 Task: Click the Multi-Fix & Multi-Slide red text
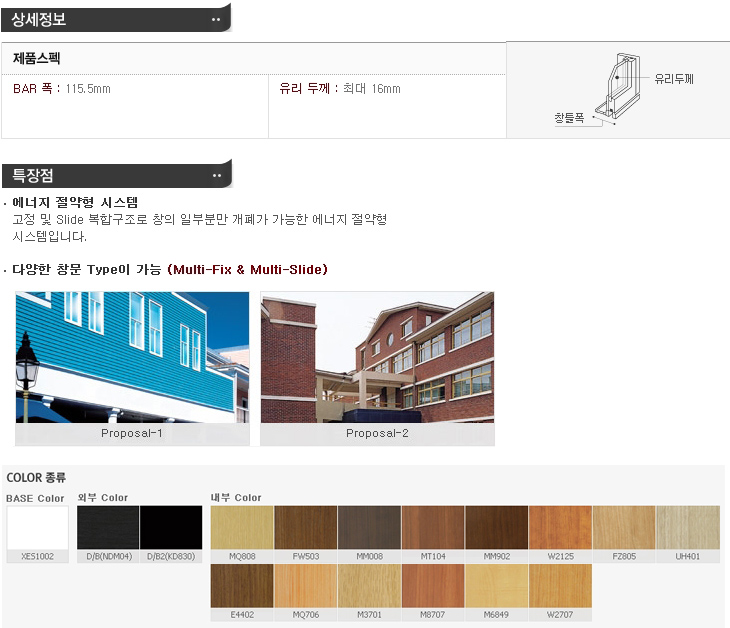click(x=248, y=270)
